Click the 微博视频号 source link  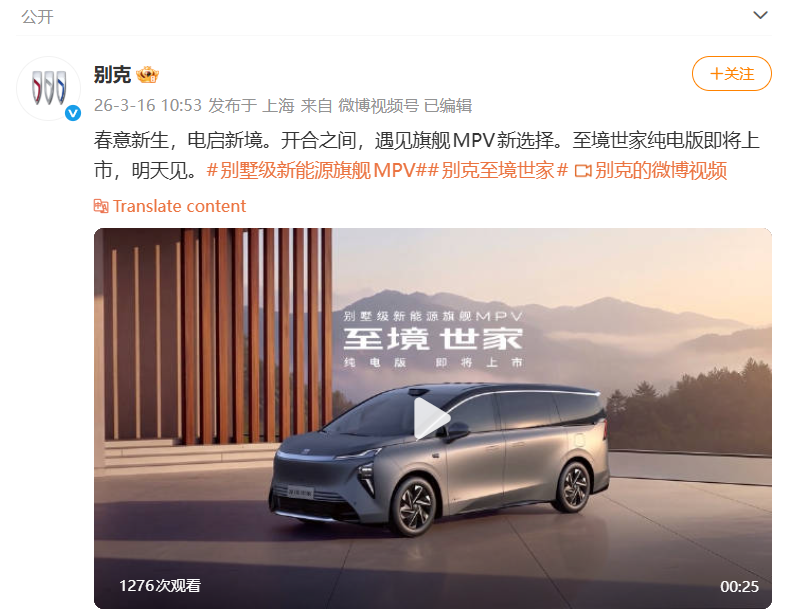tap(378, 105)
